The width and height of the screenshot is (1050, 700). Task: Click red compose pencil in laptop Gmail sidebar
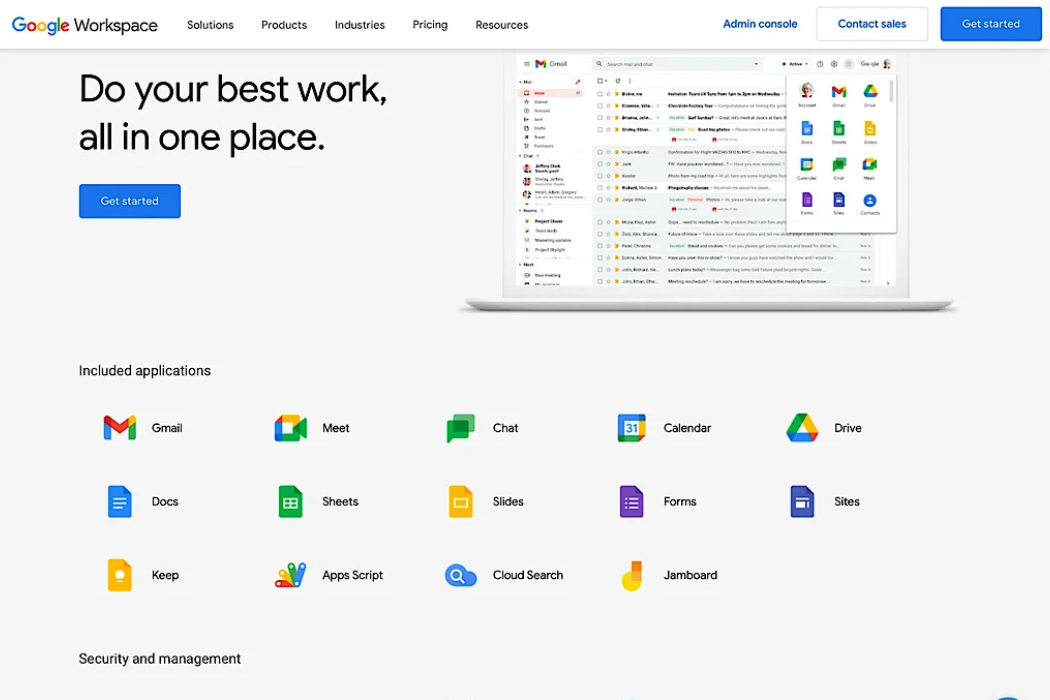tap(577, 82)
